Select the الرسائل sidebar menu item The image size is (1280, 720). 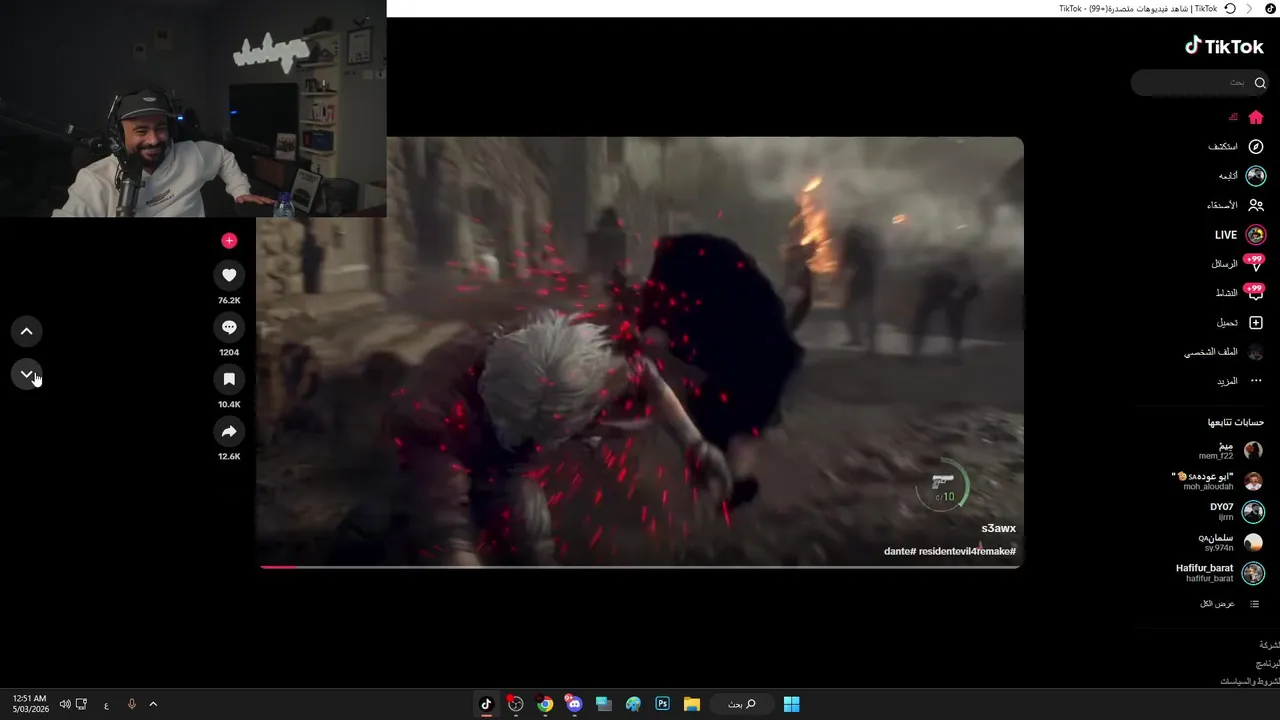click(1225, 264)
